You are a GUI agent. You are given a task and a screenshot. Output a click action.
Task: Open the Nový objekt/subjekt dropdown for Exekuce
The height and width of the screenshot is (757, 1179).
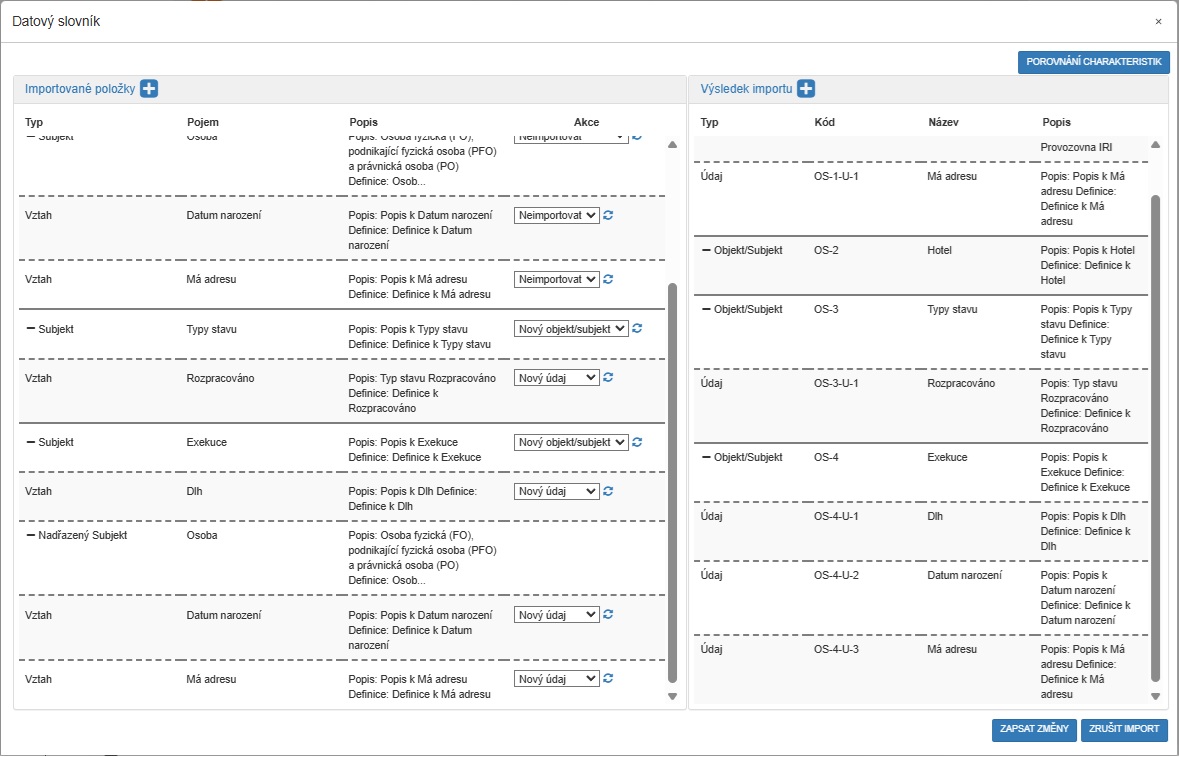(571, 442)
